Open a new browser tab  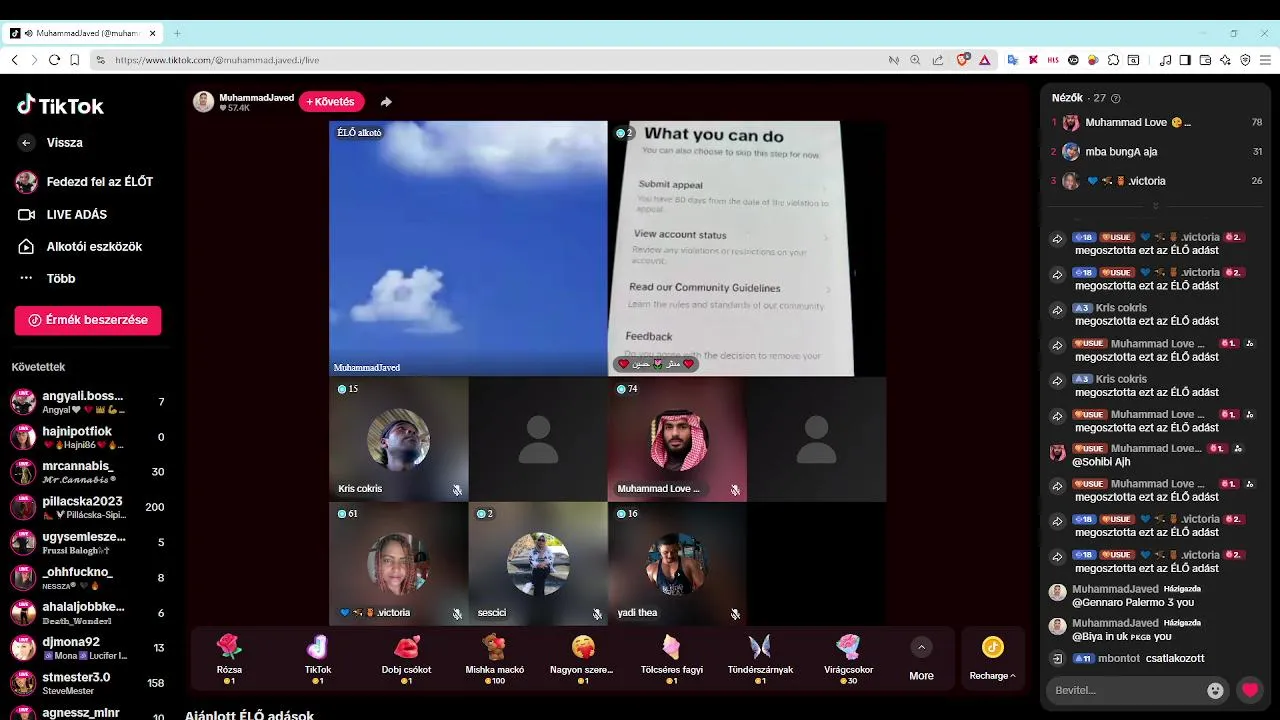point(177,33)
